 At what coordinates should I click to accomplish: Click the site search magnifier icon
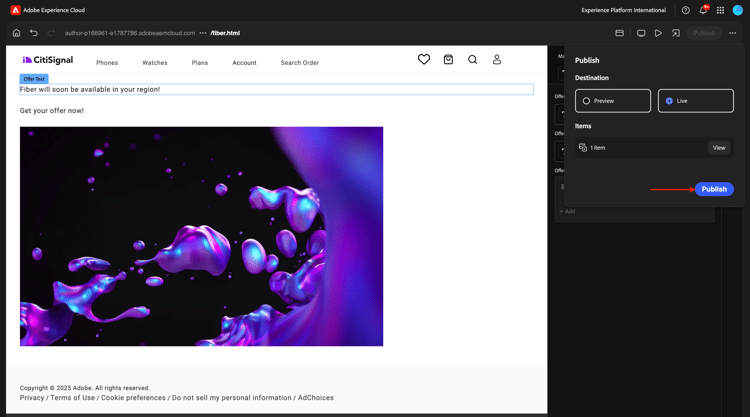(473, 60)
